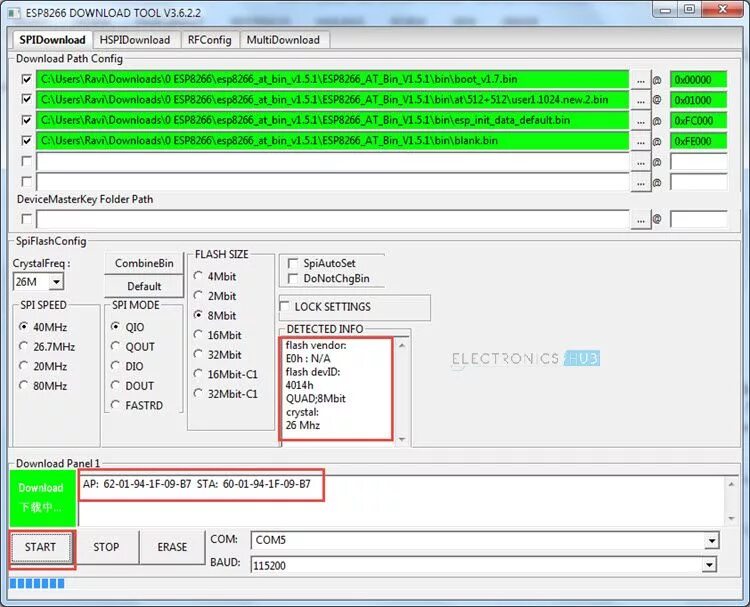Open browse button for boot_v1.7.bin row

pyautogui.click(x=640, y=80)
